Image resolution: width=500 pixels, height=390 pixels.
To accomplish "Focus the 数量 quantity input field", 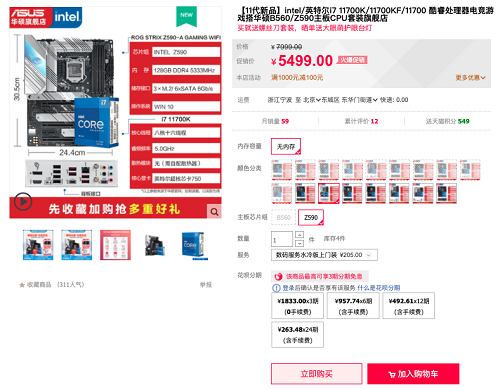I will (282, 239).
